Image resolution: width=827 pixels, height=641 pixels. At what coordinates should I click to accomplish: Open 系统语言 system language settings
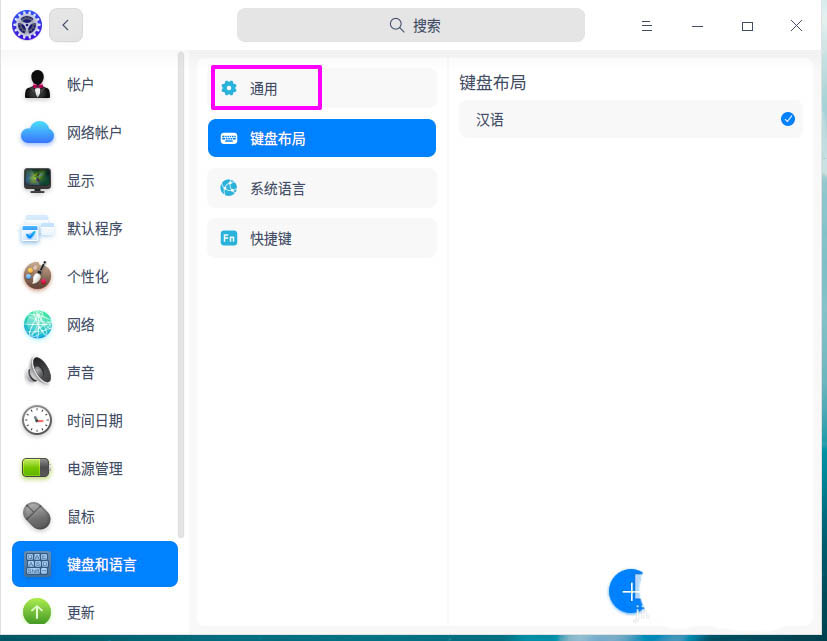tap(321, 188)
